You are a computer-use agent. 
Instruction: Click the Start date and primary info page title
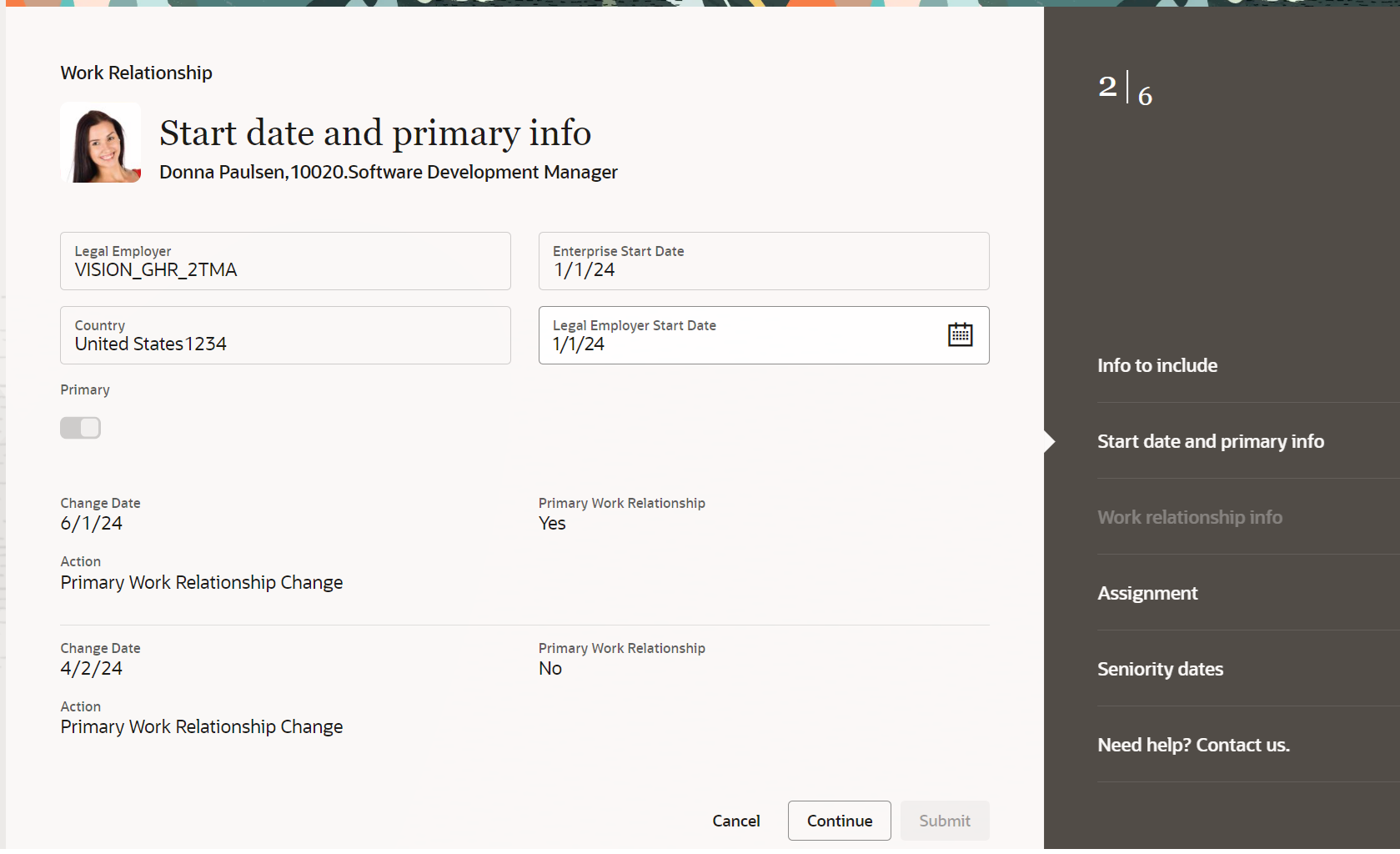[375, 133]
